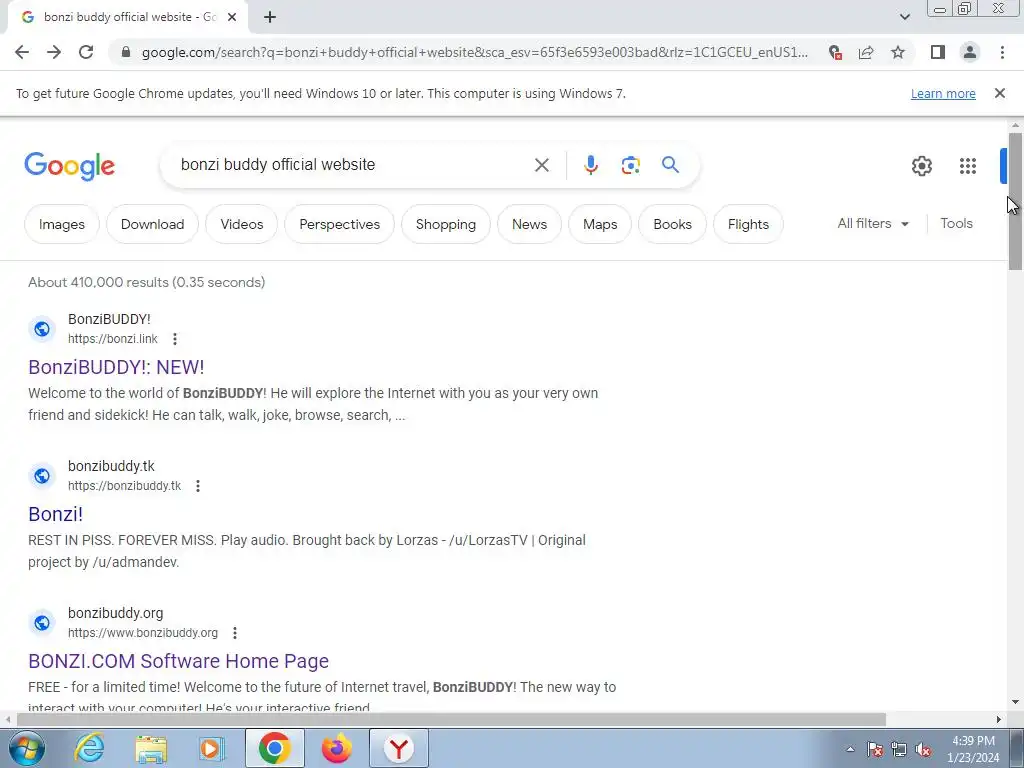Open the Bonzi! result link

[56, 514]
